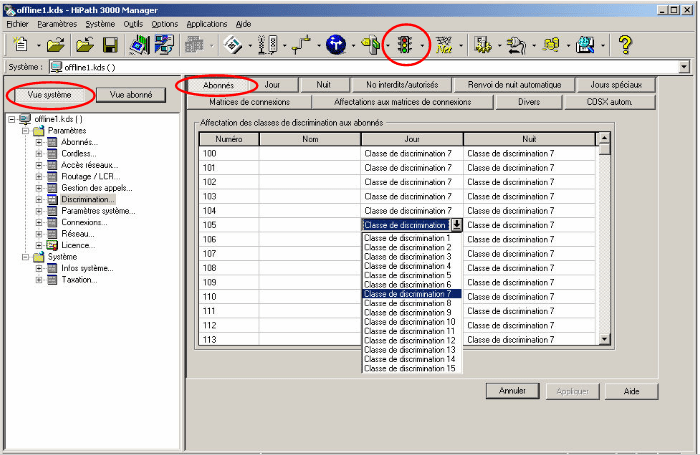Click the table scrollbar down arrow
The height and width of the screenshot is (455, 700).
point(604,339)
